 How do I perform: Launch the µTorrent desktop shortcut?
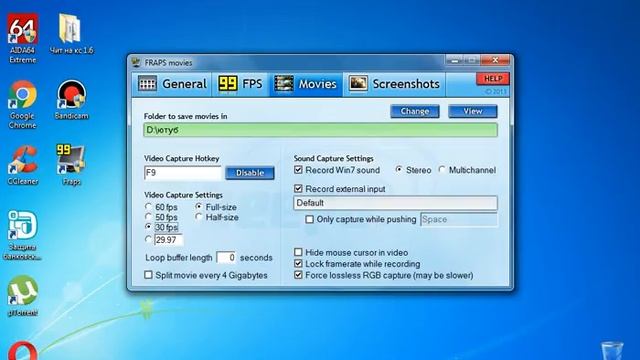(x=22, y=296)
